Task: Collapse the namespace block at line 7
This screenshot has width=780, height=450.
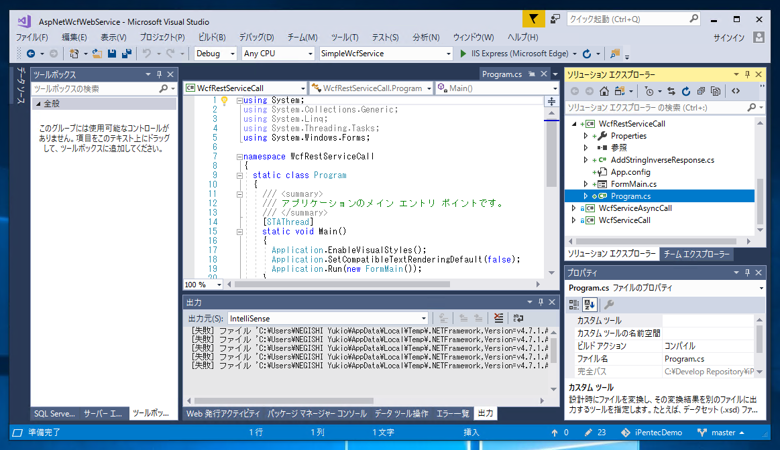Action: (x=239, y=157)
